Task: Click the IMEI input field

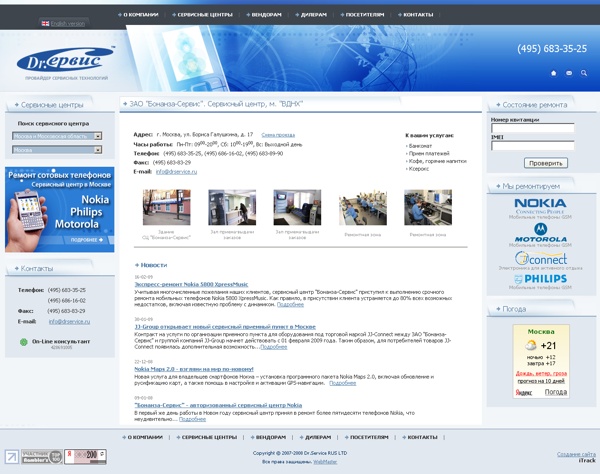Action: (x=533, y=146)
